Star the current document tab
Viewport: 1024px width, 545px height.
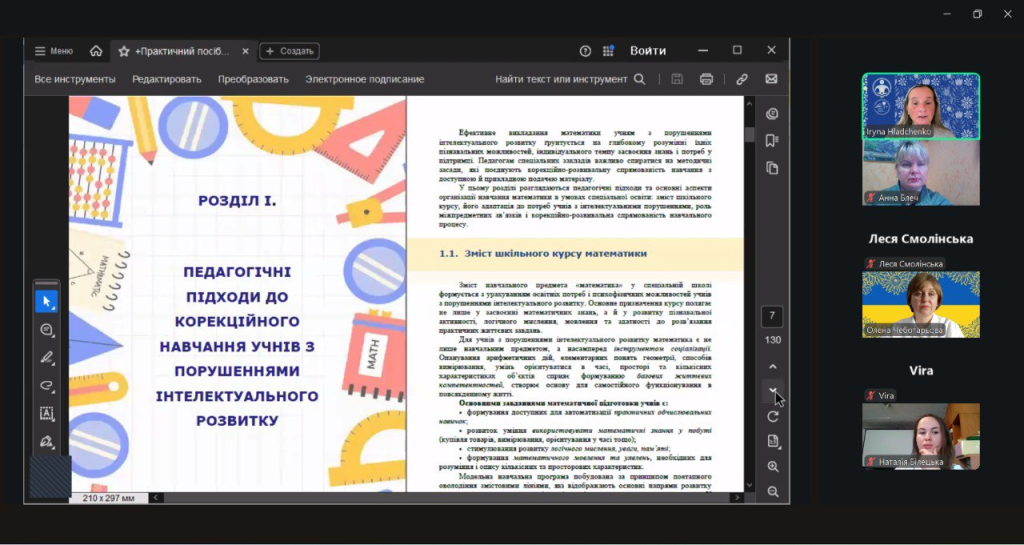pos(124,51)
